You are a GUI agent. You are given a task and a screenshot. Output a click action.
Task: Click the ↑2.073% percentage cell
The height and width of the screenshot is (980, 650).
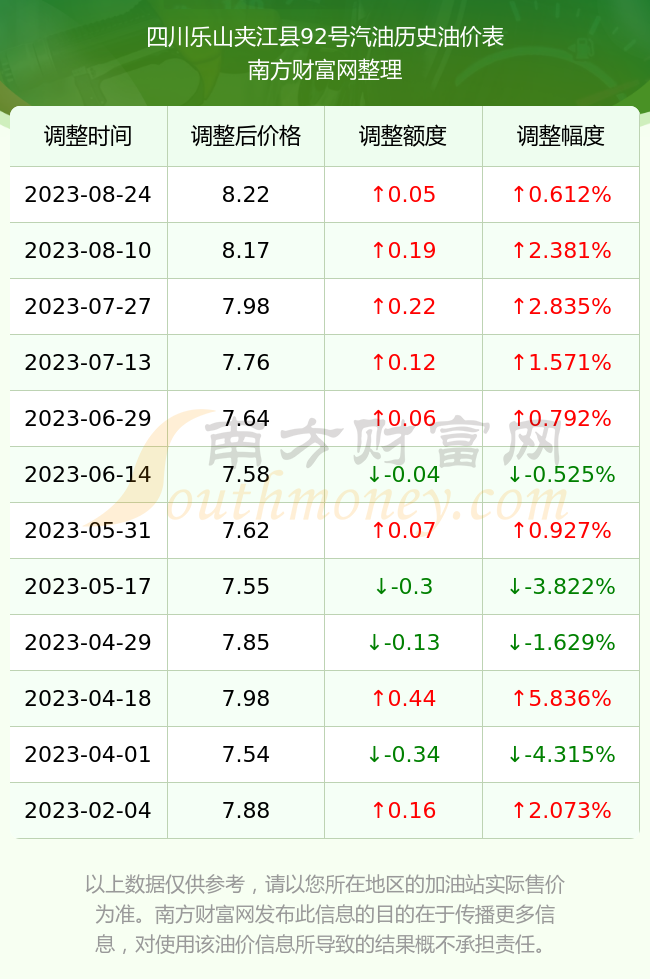(561, 810)
